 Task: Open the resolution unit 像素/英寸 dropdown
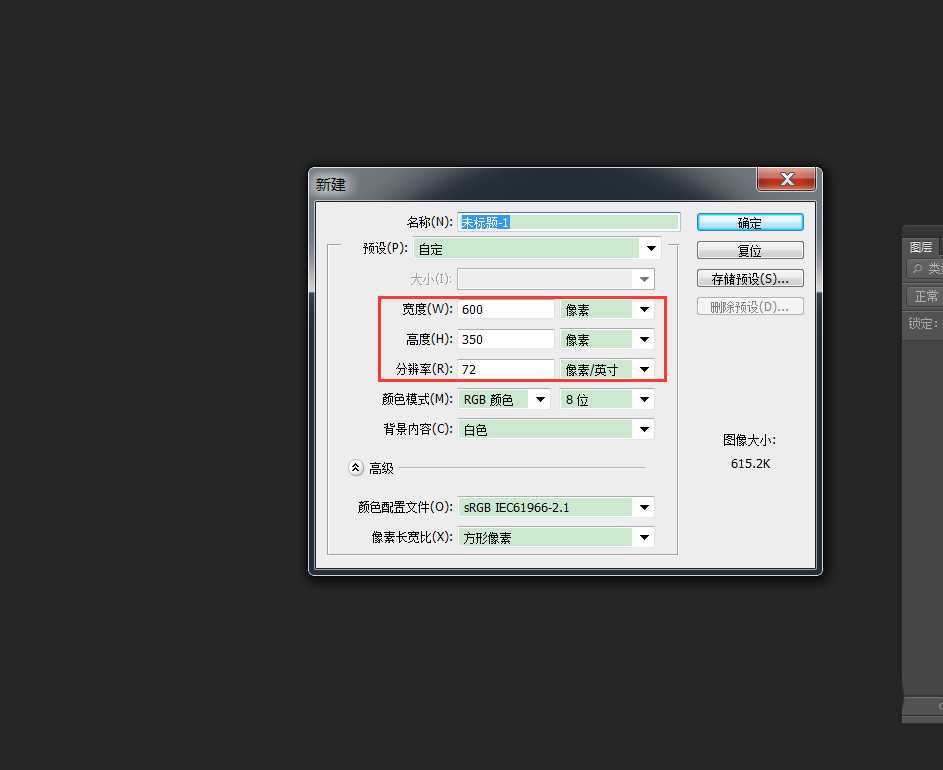(645, 369)
